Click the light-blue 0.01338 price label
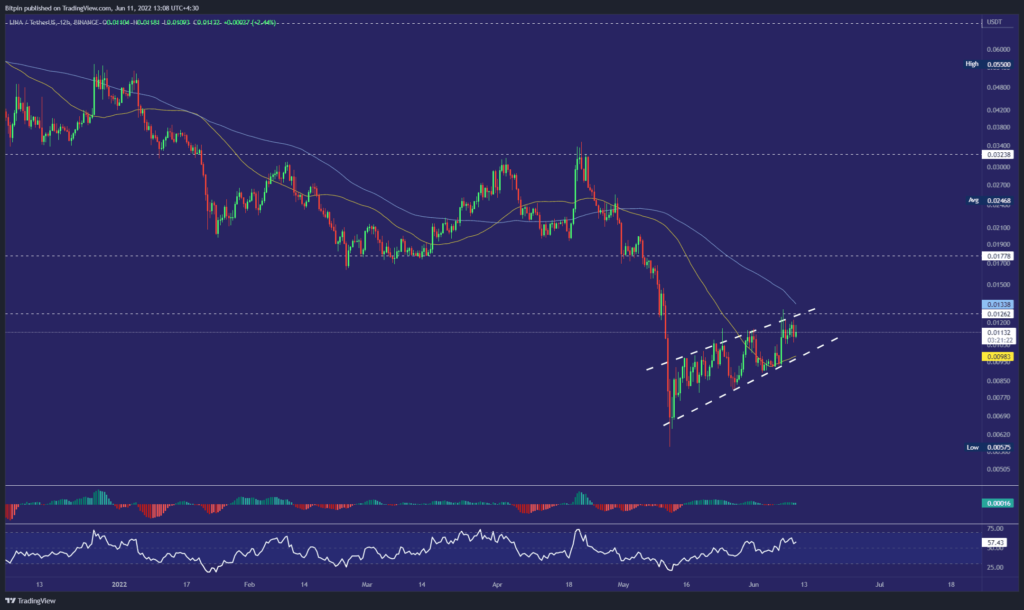1024x610 pixels. [1000, 303]
